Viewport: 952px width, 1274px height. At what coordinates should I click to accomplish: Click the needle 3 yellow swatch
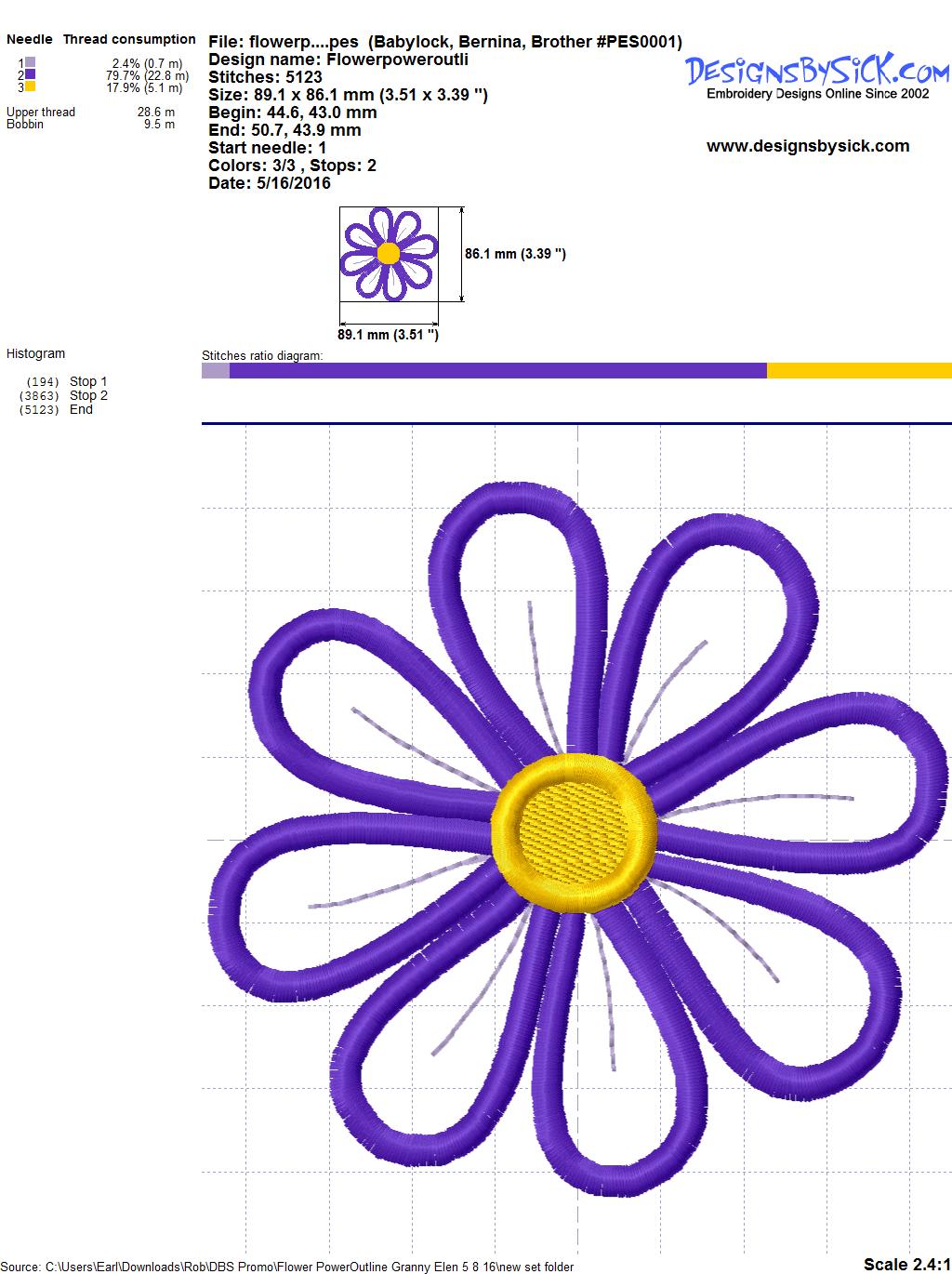(x=30, y=86)
